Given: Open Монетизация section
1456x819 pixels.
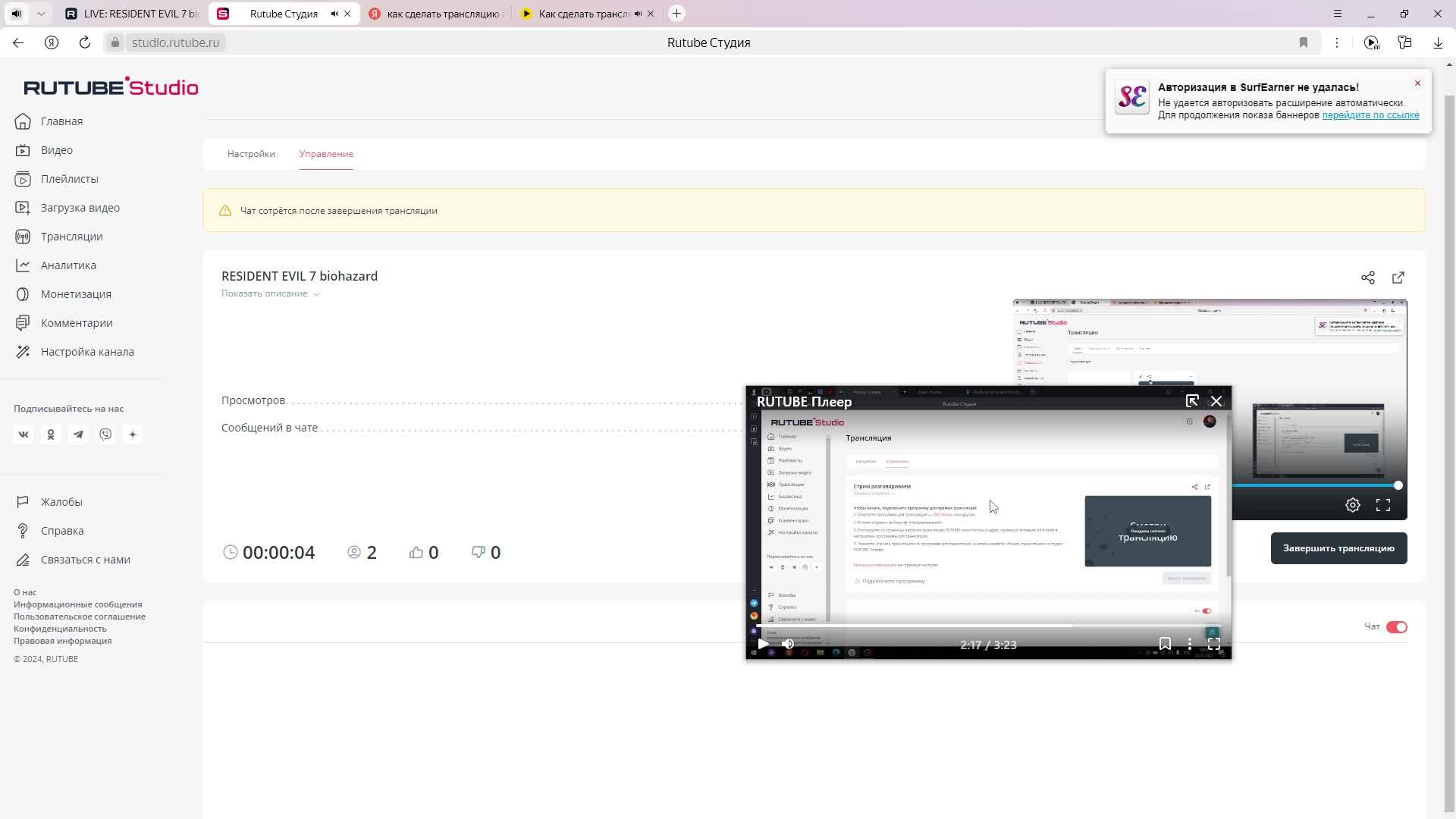Looking at the screenshot, I should tap(63, 294).
